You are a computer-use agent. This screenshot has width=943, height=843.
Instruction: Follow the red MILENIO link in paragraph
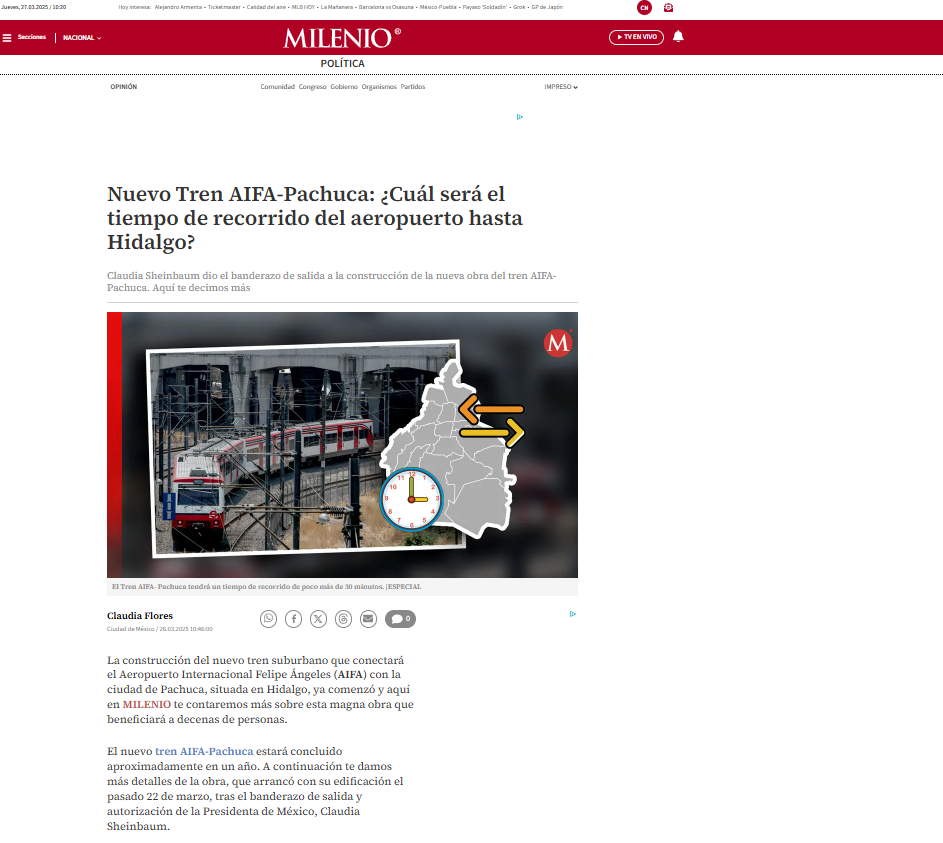147,704
